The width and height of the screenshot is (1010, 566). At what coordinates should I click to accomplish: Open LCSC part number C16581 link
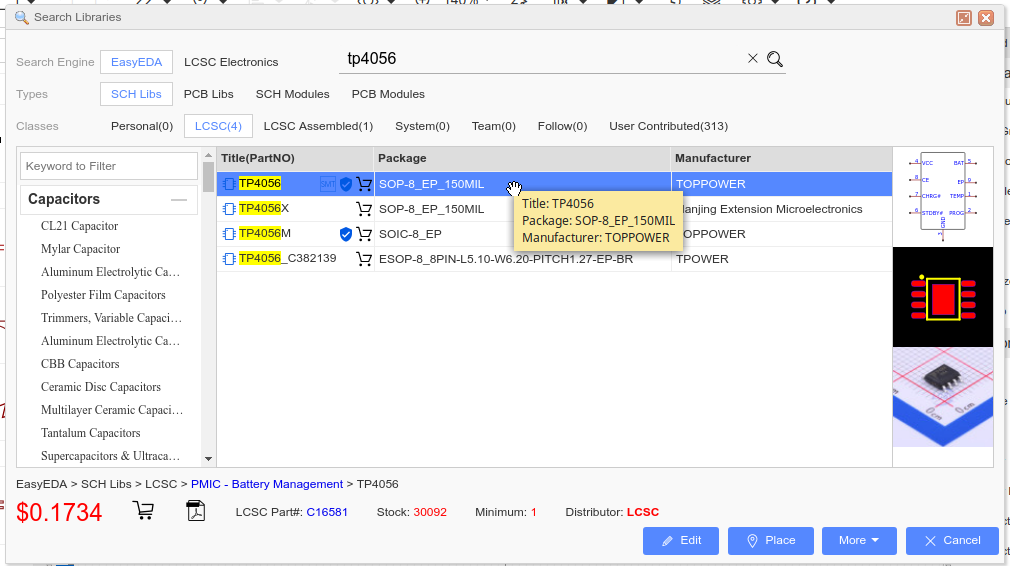(x=327, y=513)
